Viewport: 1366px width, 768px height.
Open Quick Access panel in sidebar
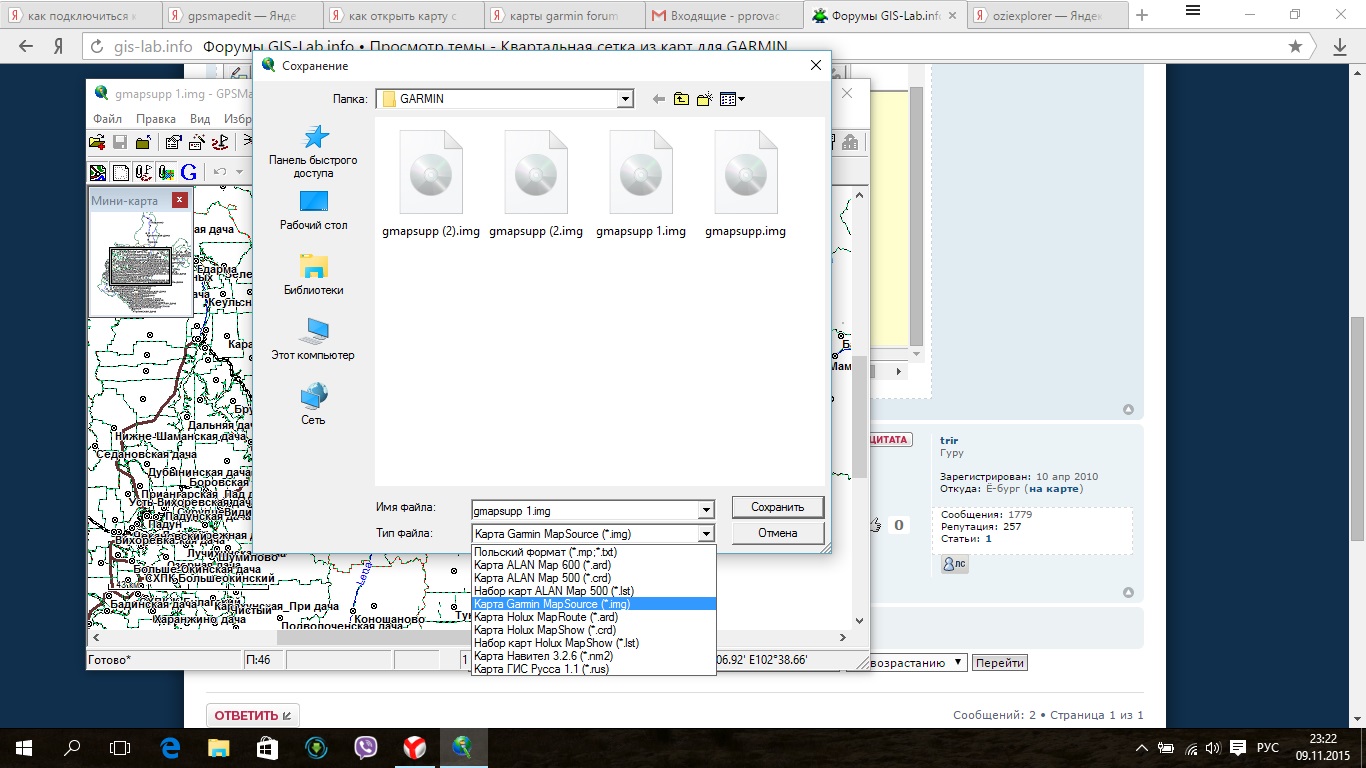pyautogui.click(x=313, y=151)
